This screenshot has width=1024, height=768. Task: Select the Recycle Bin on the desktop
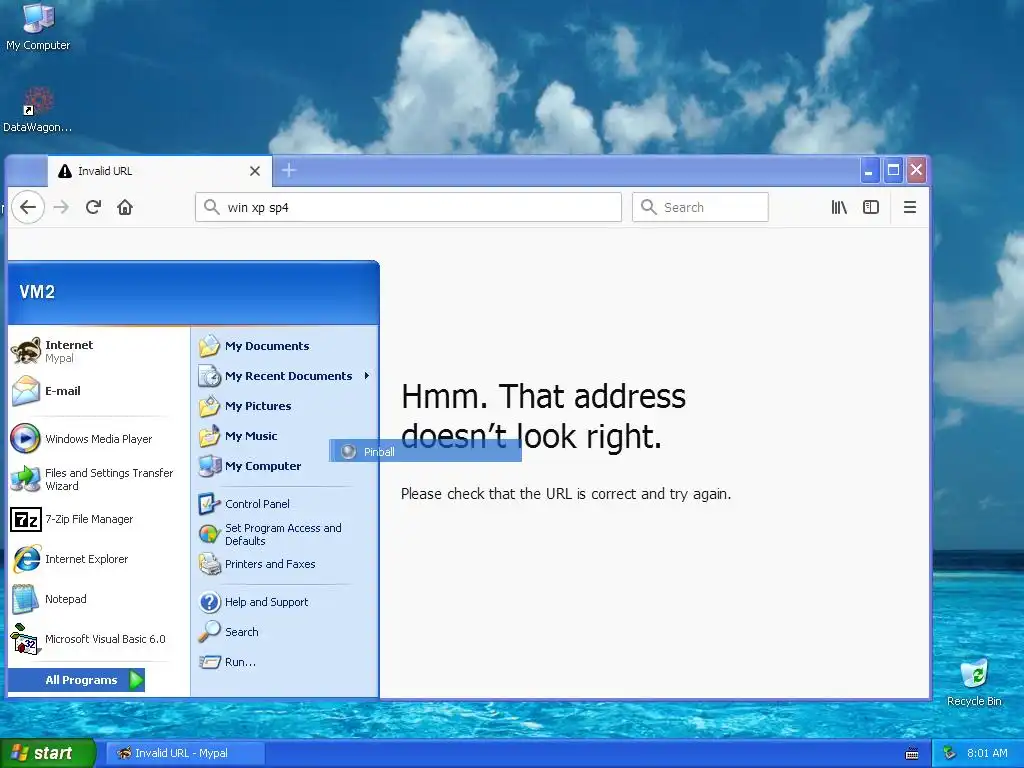click(974, 682)
